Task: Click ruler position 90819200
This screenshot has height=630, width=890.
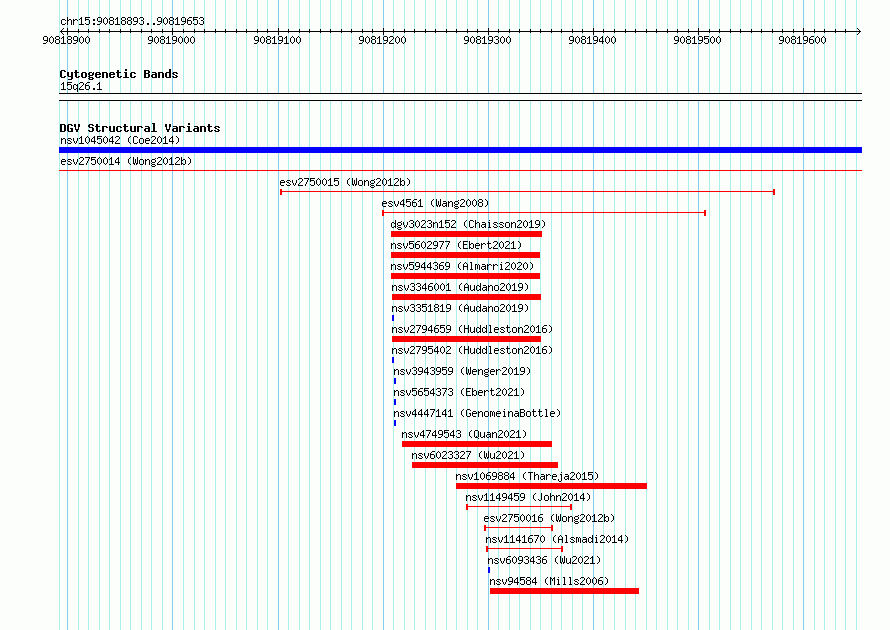Action: [383, 40]
